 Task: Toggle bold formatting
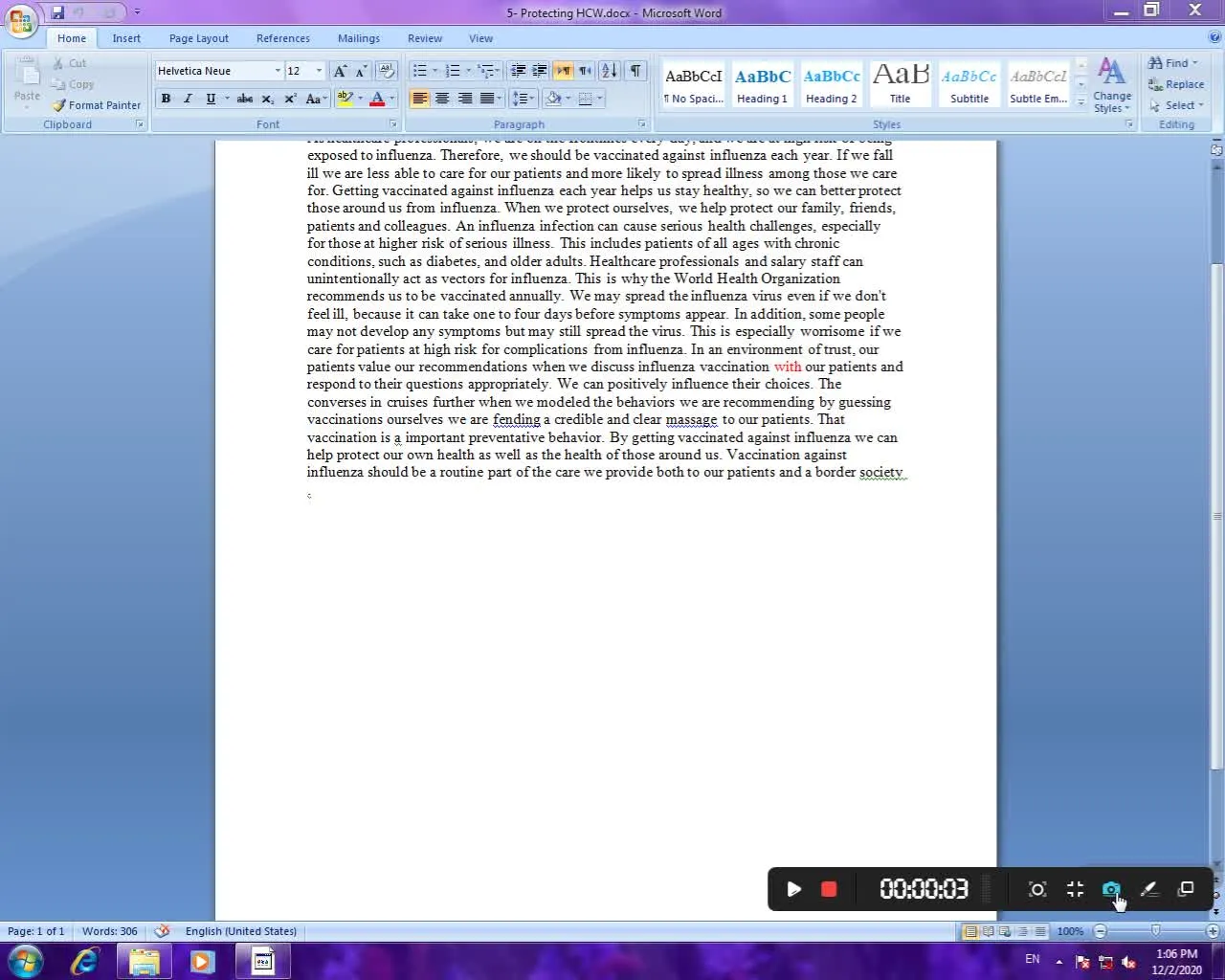pyautogui.click(x=166, y=99)
